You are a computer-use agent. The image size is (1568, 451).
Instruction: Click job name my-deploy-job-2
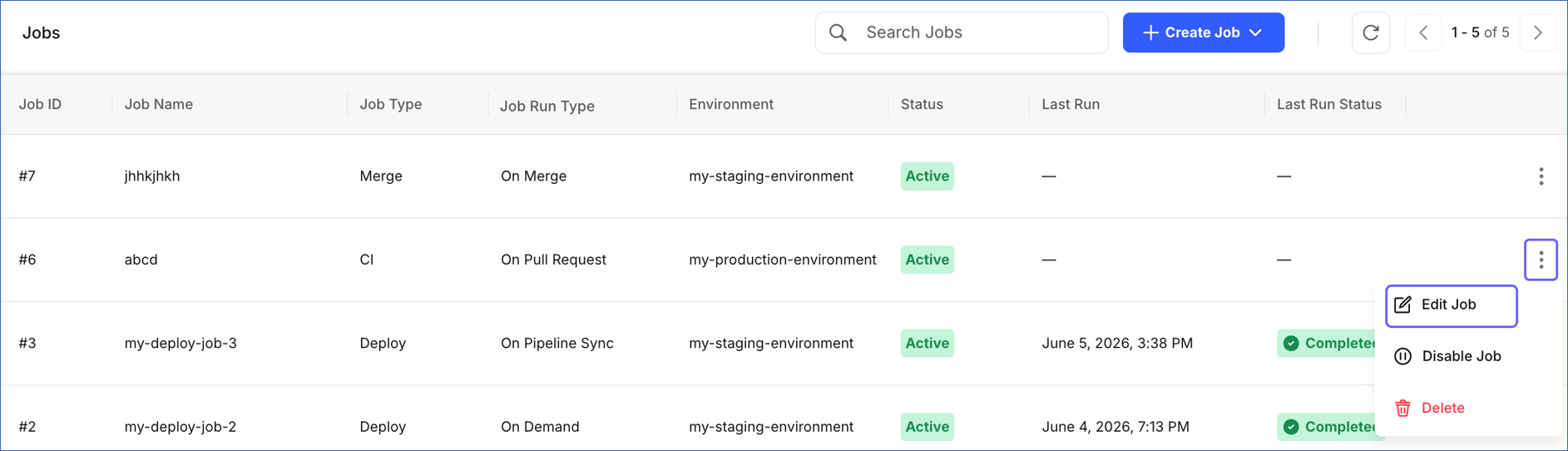coord(181,427)
